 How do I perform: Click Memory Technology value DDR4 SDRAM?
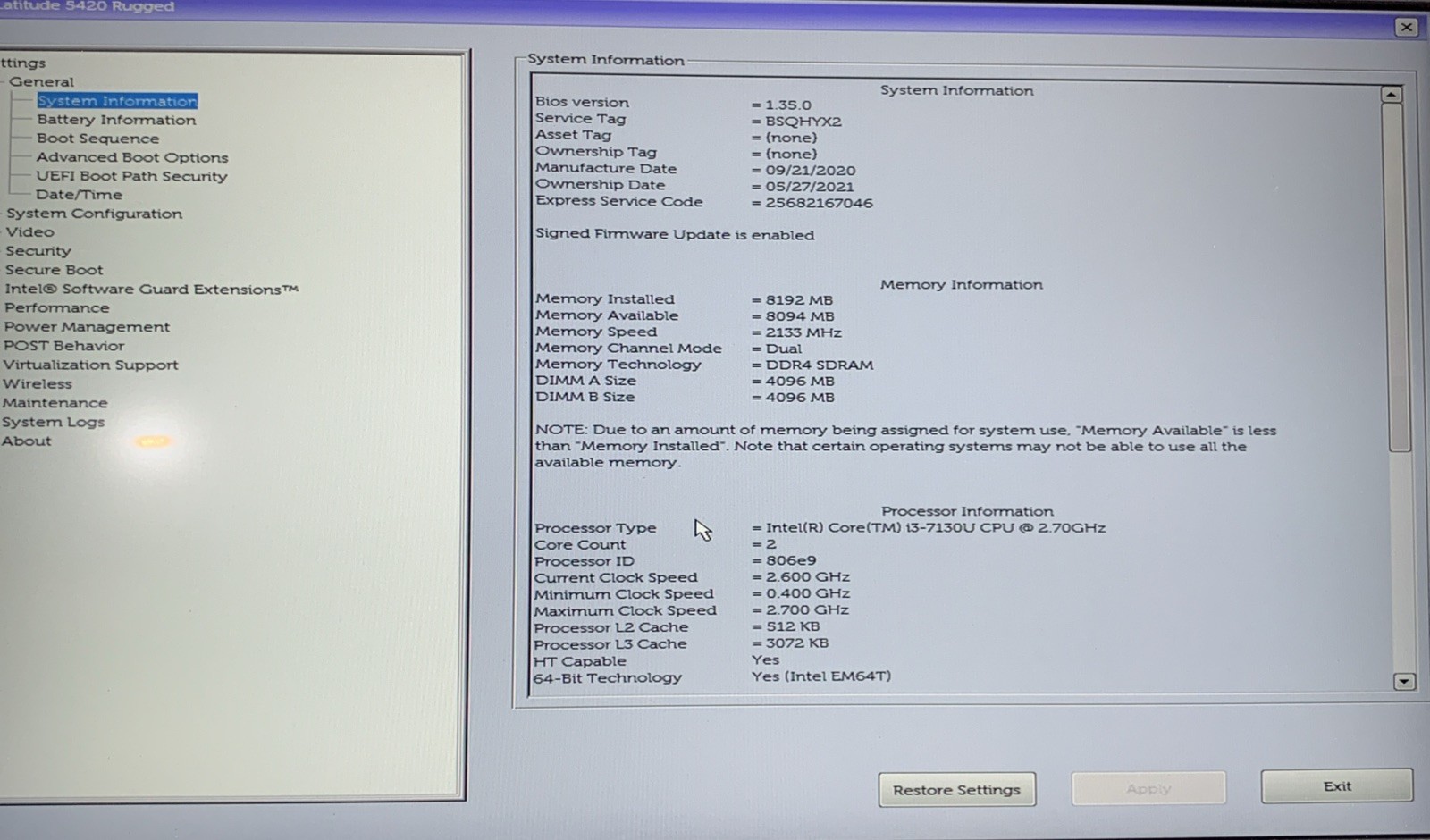820,365
